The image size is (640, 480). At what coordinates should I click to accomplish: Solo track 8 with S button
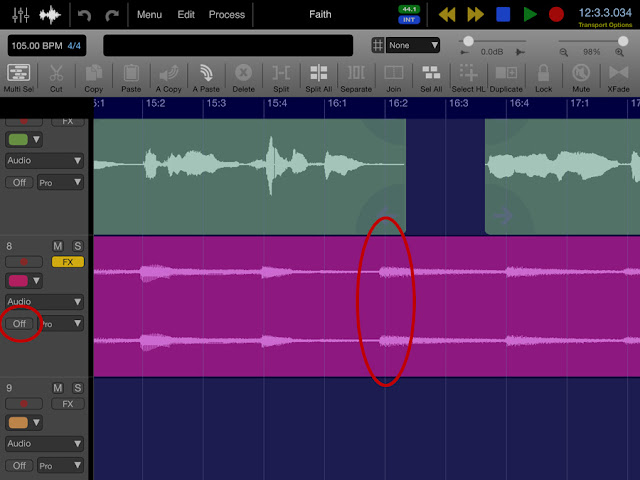(x=78, y=246)
